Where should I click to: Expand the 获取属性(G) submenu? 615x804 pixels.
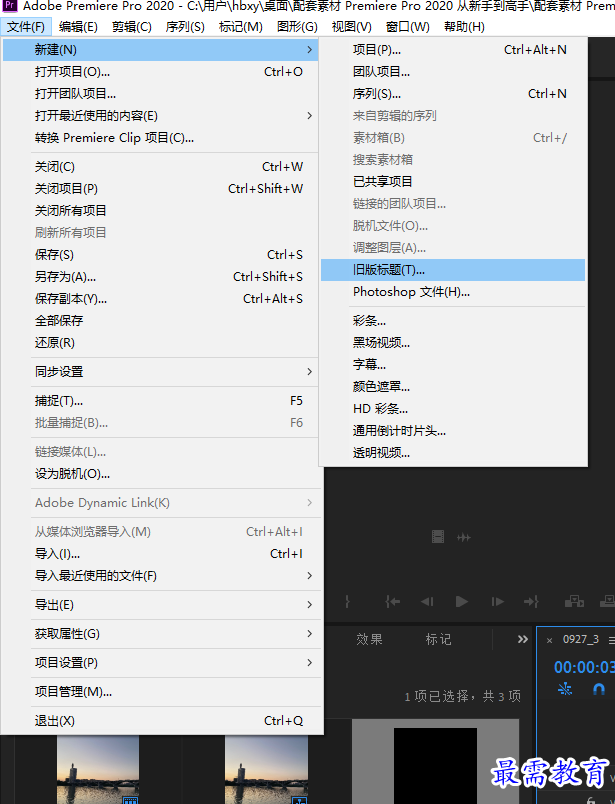(309, 634)
